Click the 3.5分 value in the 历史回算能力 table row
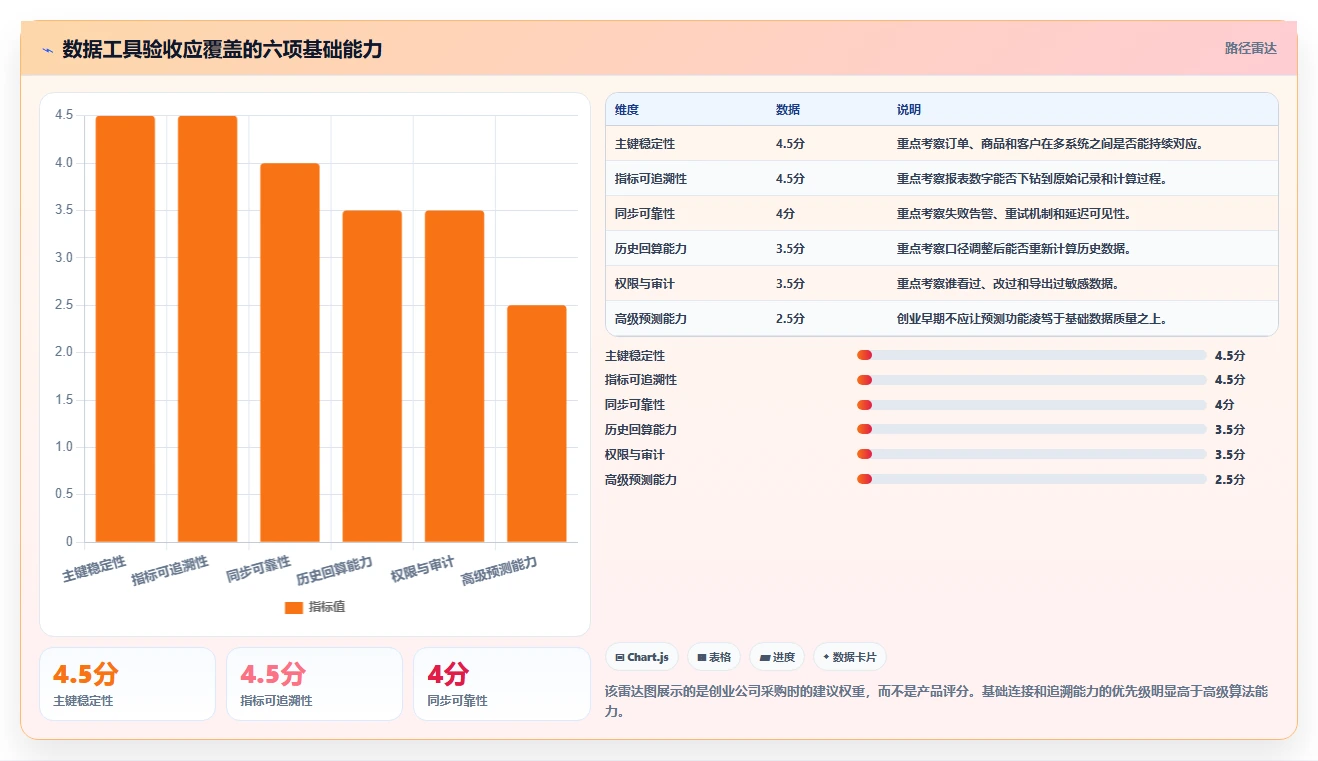Viewport: 1318px width, 761px height. click(x=790, y=249)
